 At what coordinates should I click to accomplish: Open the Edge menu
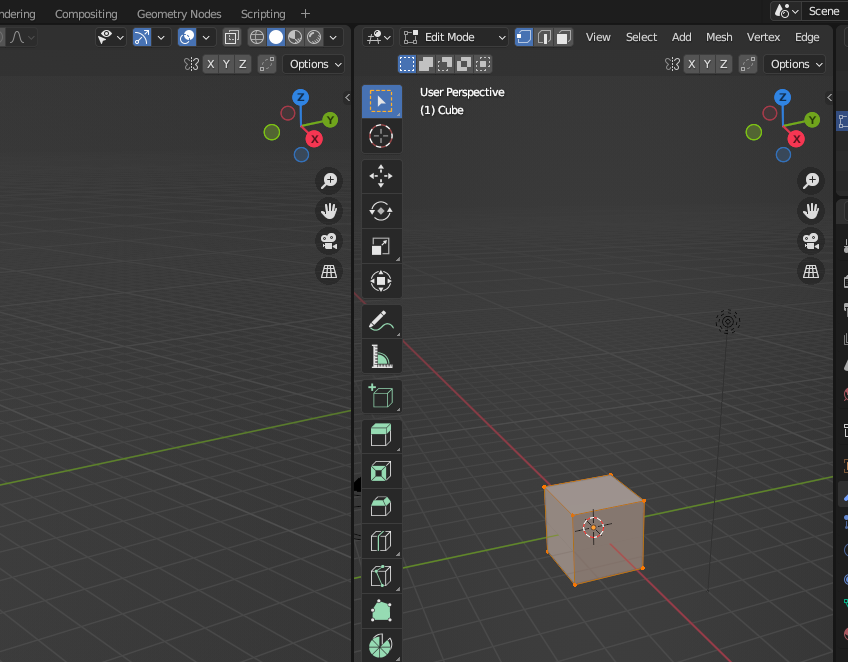(807, 37)
